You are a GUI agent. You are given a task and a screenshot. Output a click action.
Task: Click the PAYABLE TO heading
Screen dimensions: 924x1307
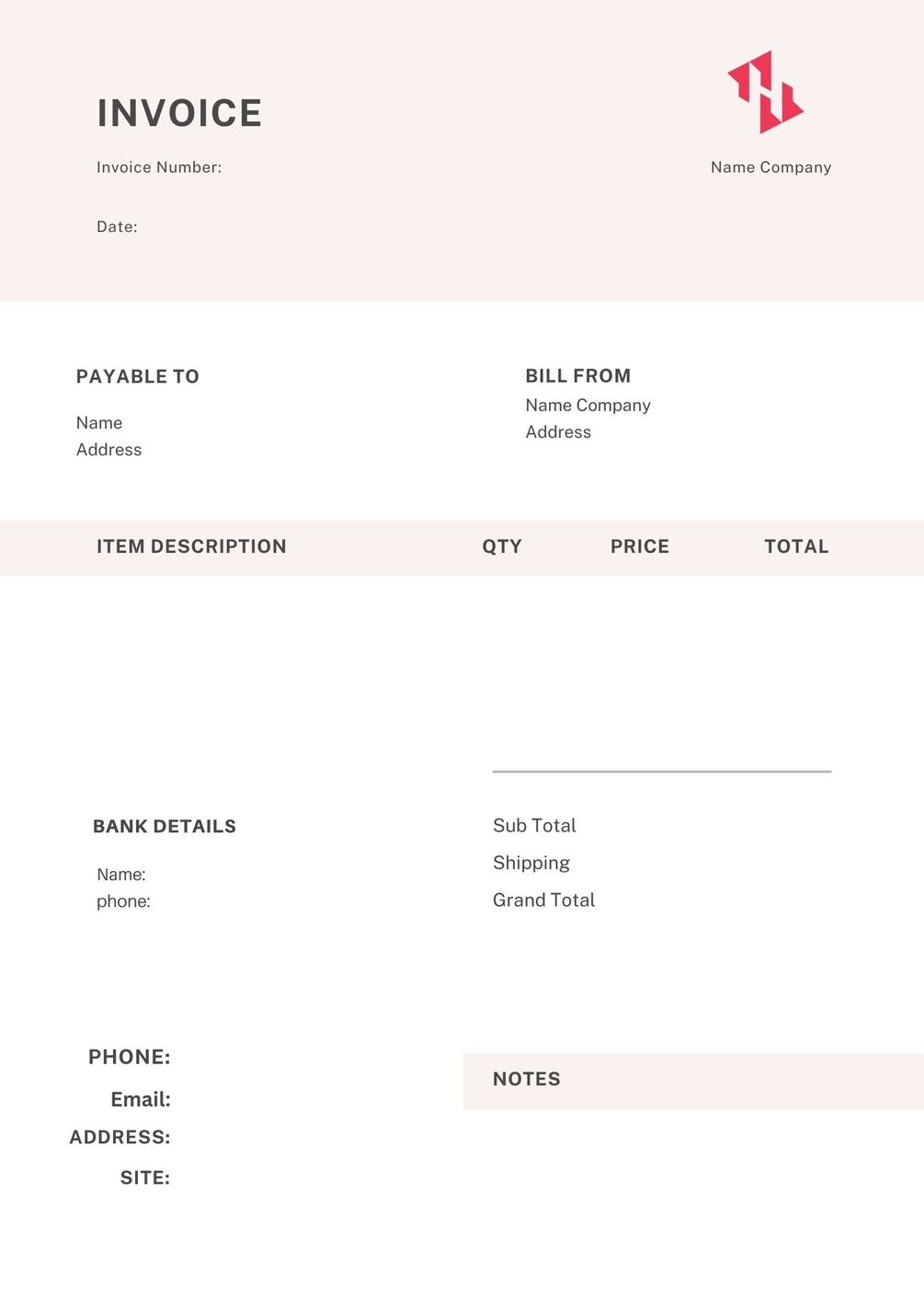(138, 376)
